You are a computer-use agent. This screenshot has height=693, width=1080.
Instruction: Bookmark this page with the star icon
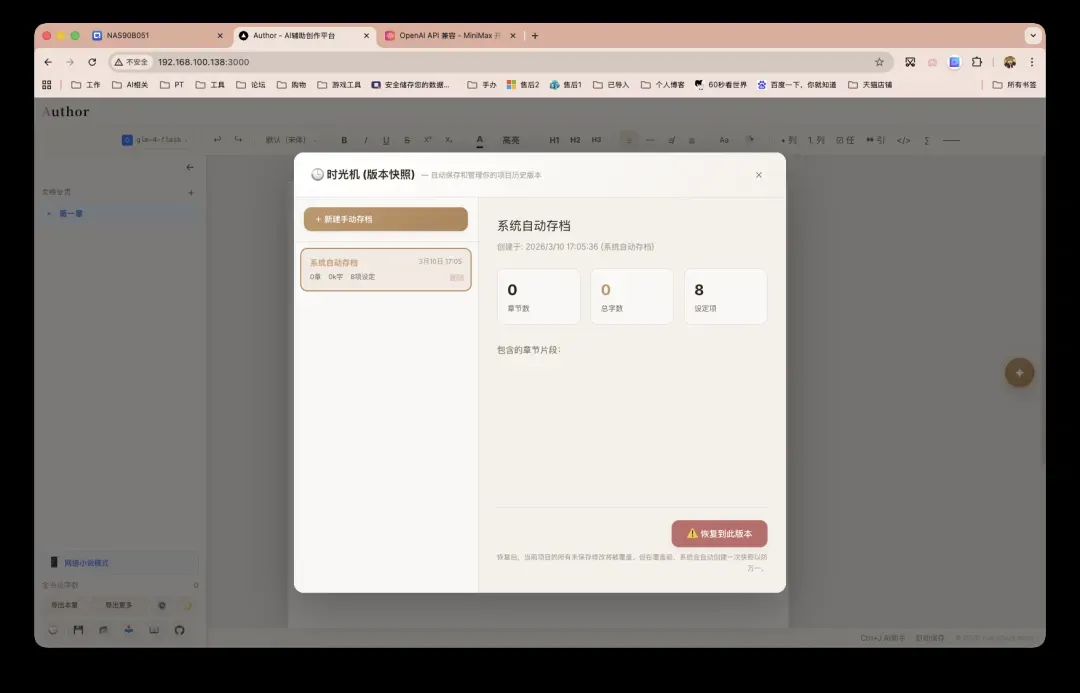(x=879, y=62)
